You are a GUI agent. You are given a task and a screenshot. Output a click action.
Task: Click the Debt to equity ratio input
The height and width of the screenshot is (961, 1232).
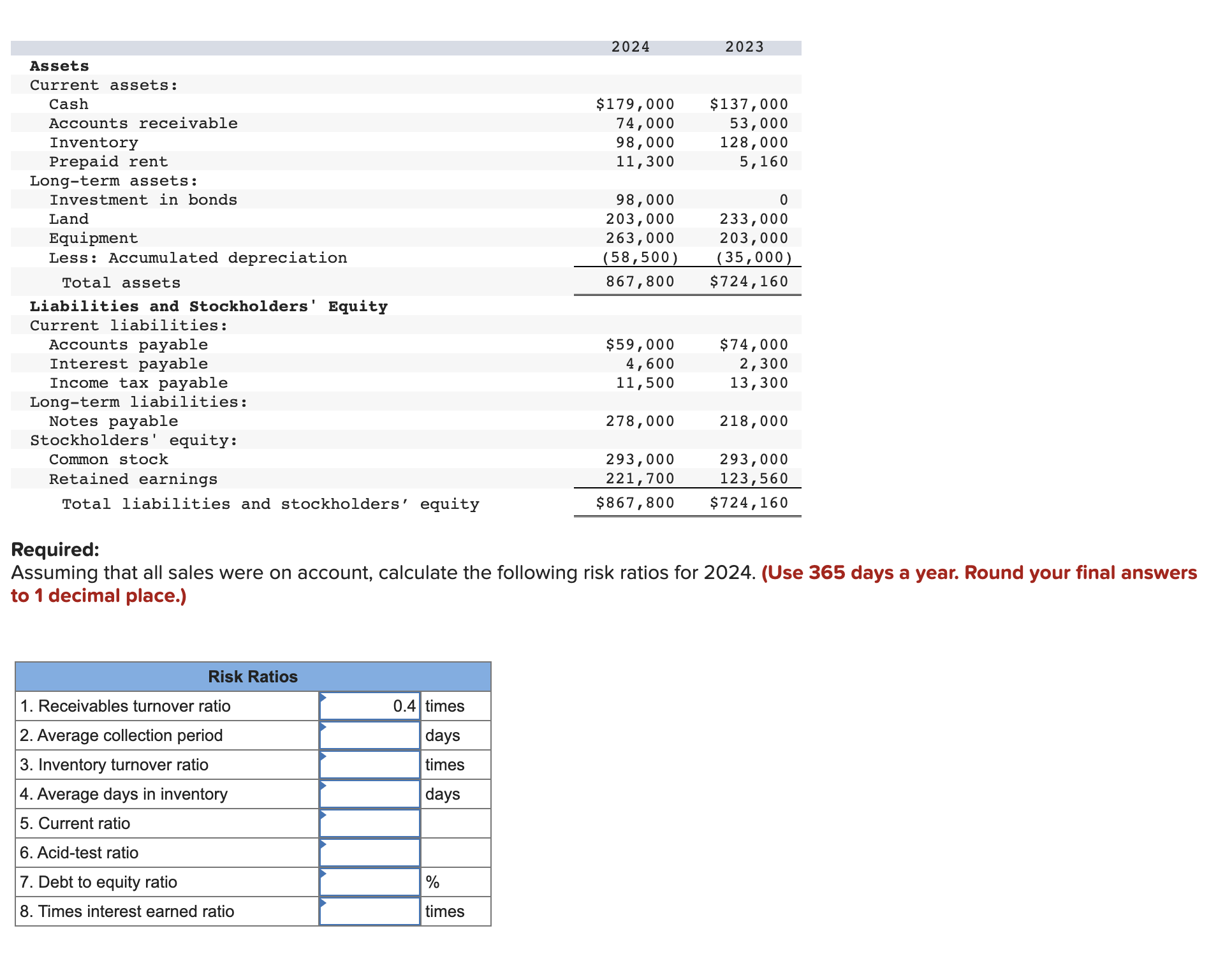tap(370, 882)
